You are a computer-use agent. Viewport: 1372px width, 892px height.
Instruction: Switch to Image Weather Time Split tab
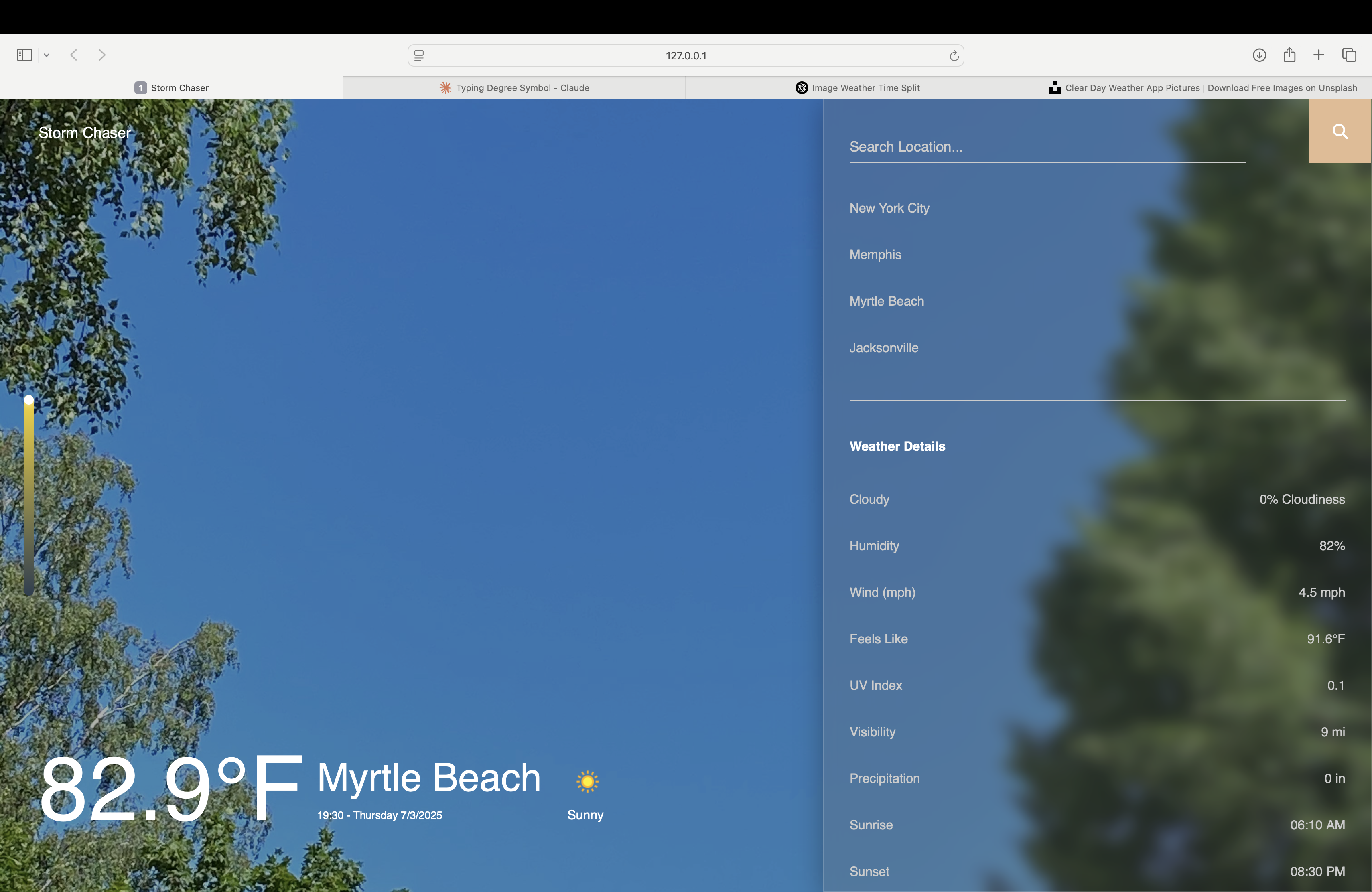(x=857, y=87)
